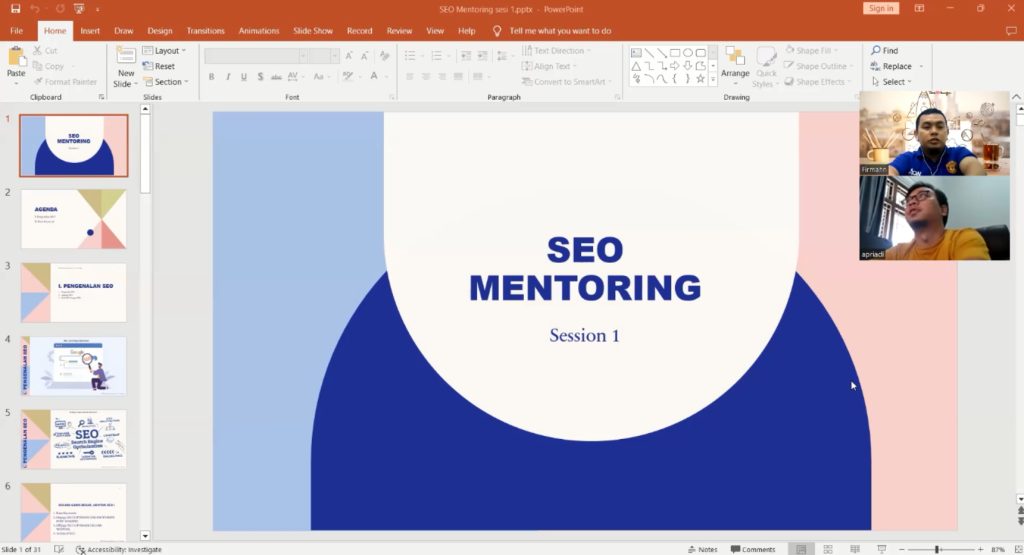
Task: Toggle Italic formatting
Action: (227, 76)
